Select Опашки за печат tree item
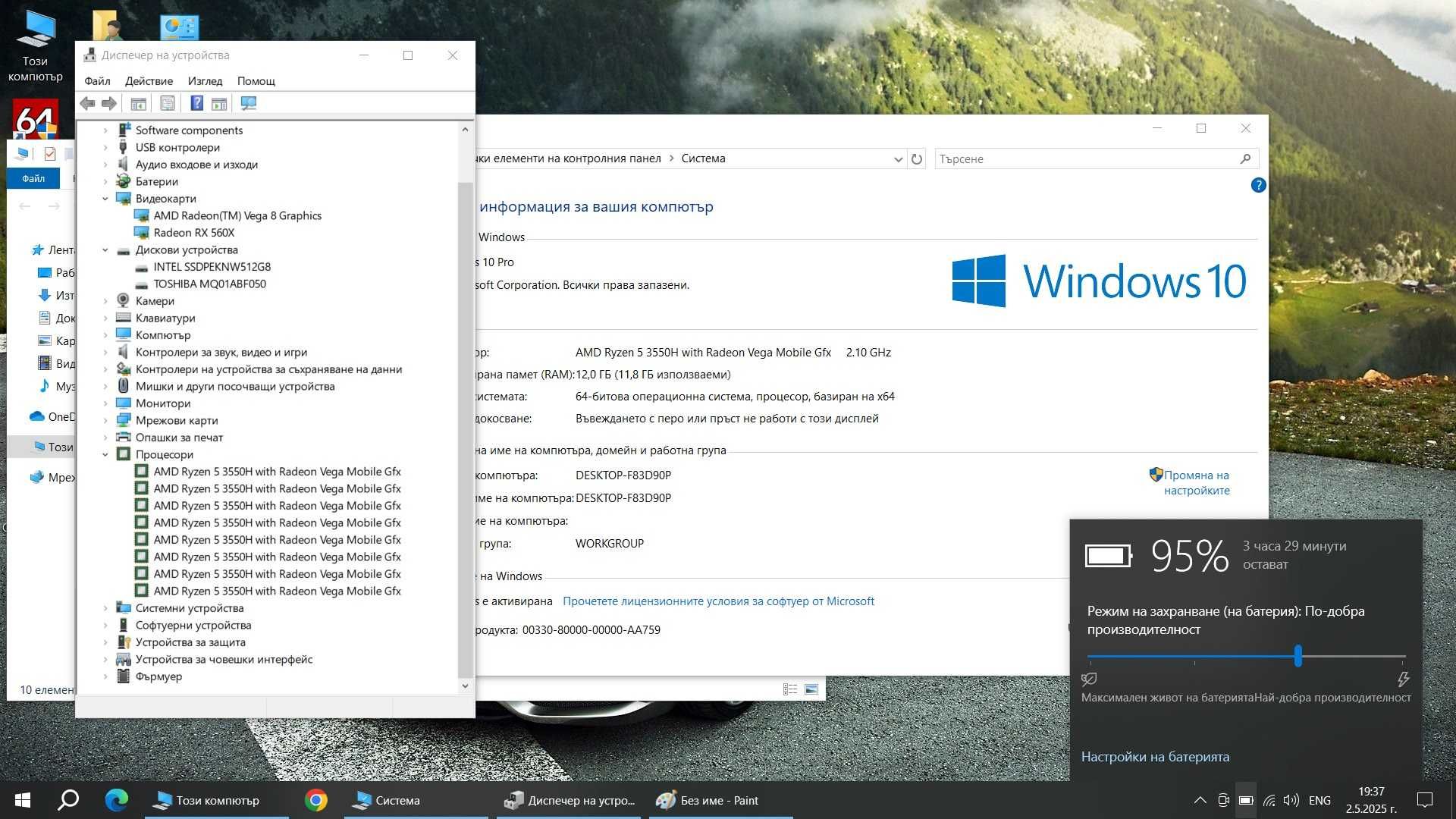This screenshot has width=1456, height=819. [x=179, y=438]
